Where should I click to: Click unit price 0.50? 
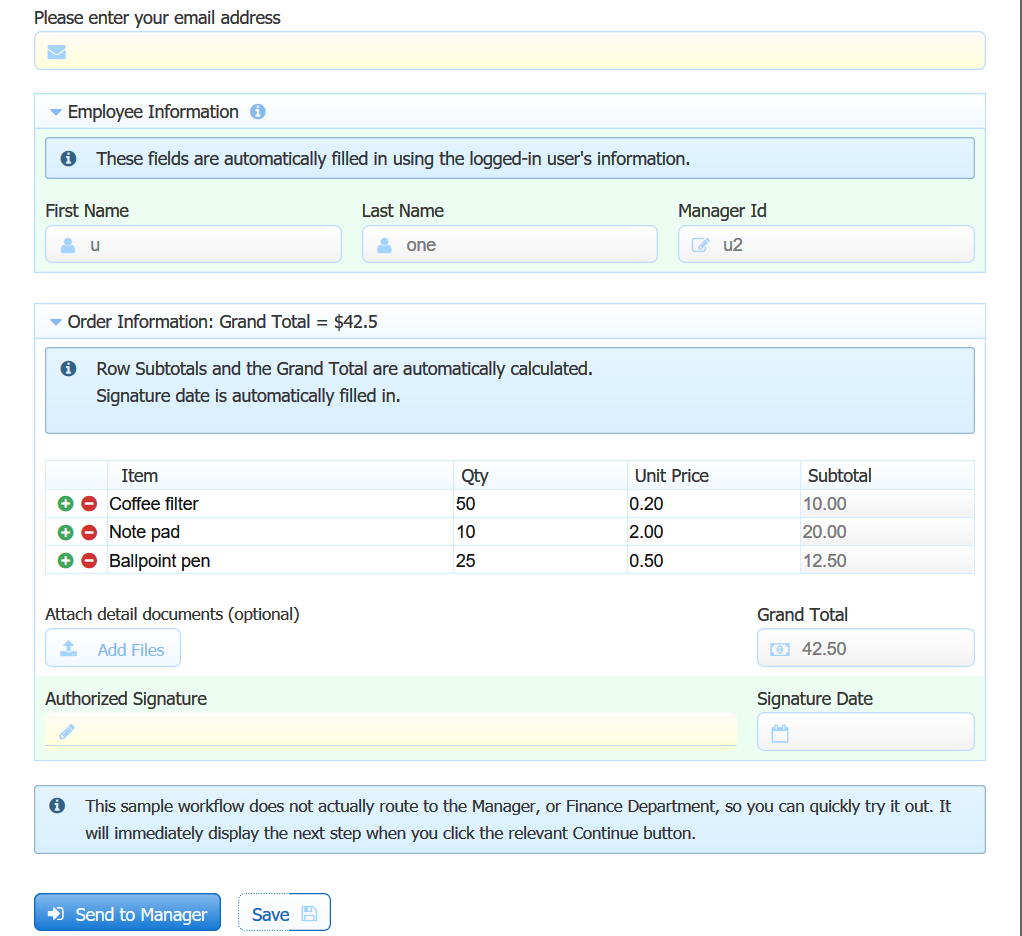click(714, 561)
